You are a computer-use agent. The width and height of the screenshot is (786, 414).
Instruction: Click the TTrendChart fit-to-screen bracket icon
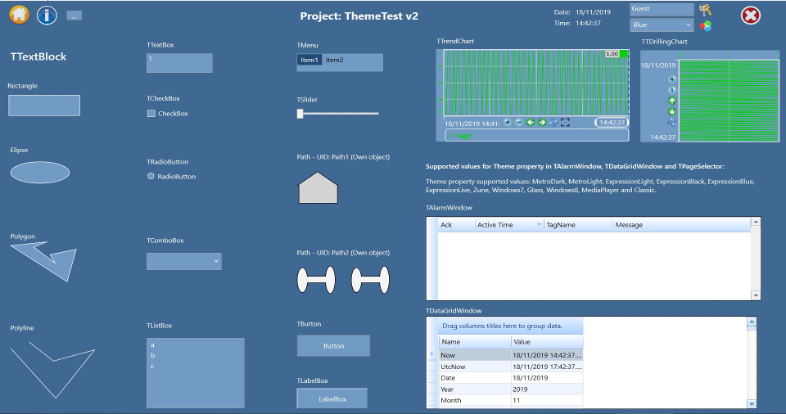(565, 123)
